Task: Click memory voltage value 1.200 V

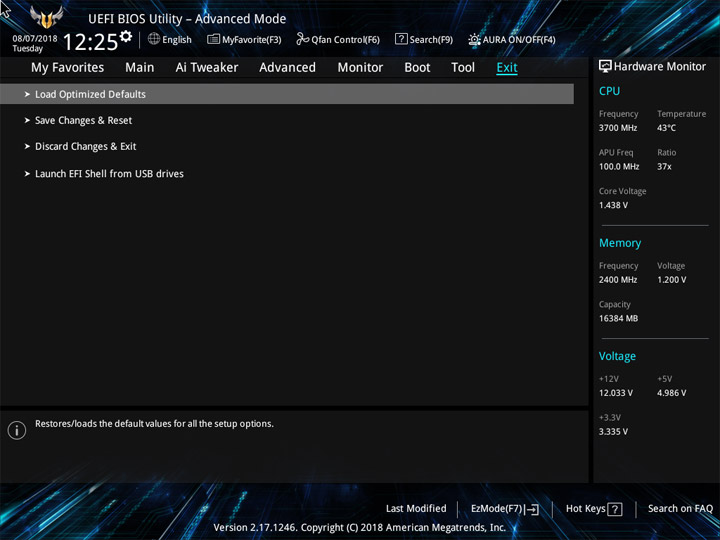Action: coord(671,280)
